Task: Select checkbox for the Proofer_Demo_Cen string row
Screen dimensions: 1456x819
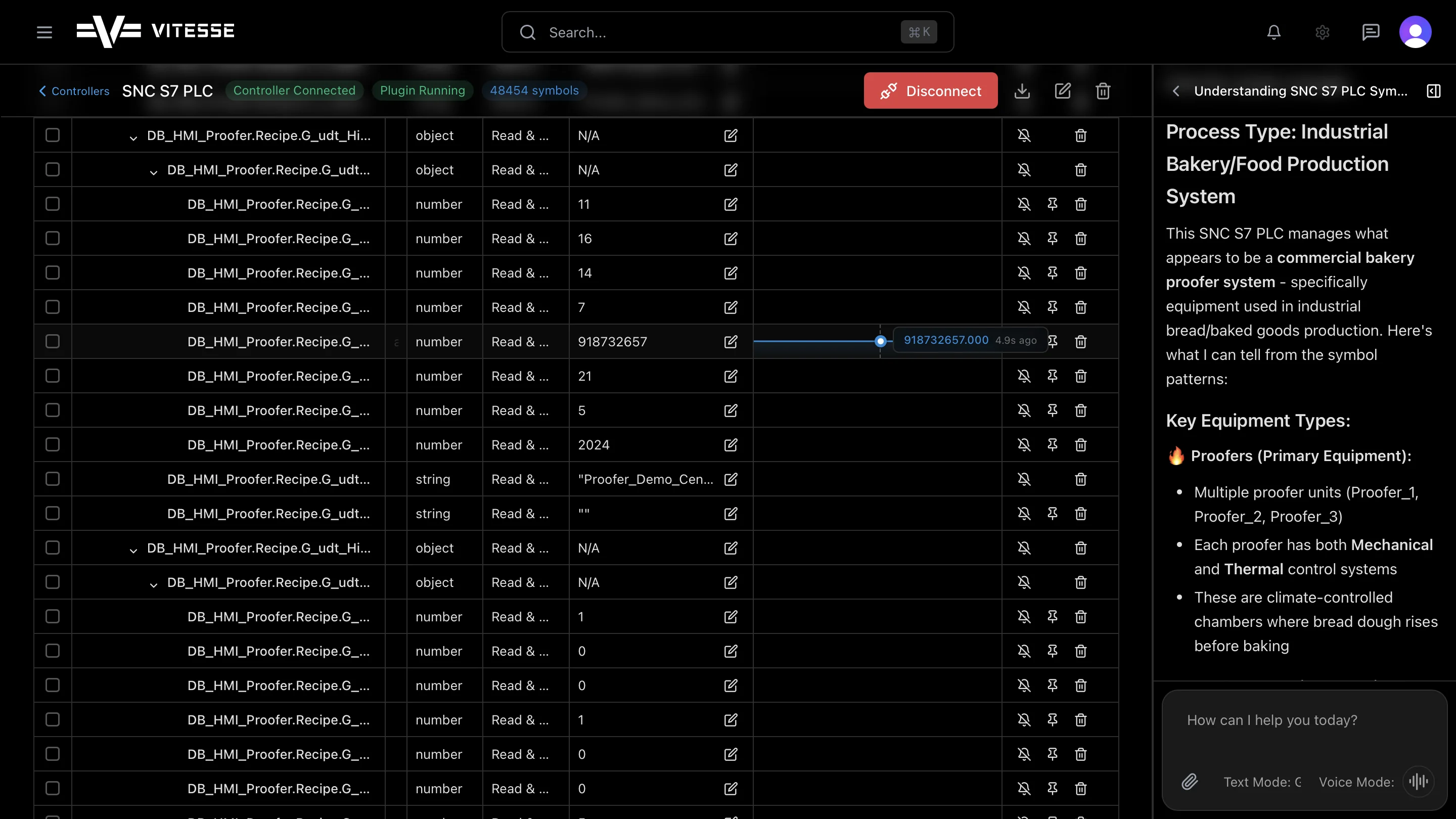Action: pyautogui.click(x=53, y=479)
